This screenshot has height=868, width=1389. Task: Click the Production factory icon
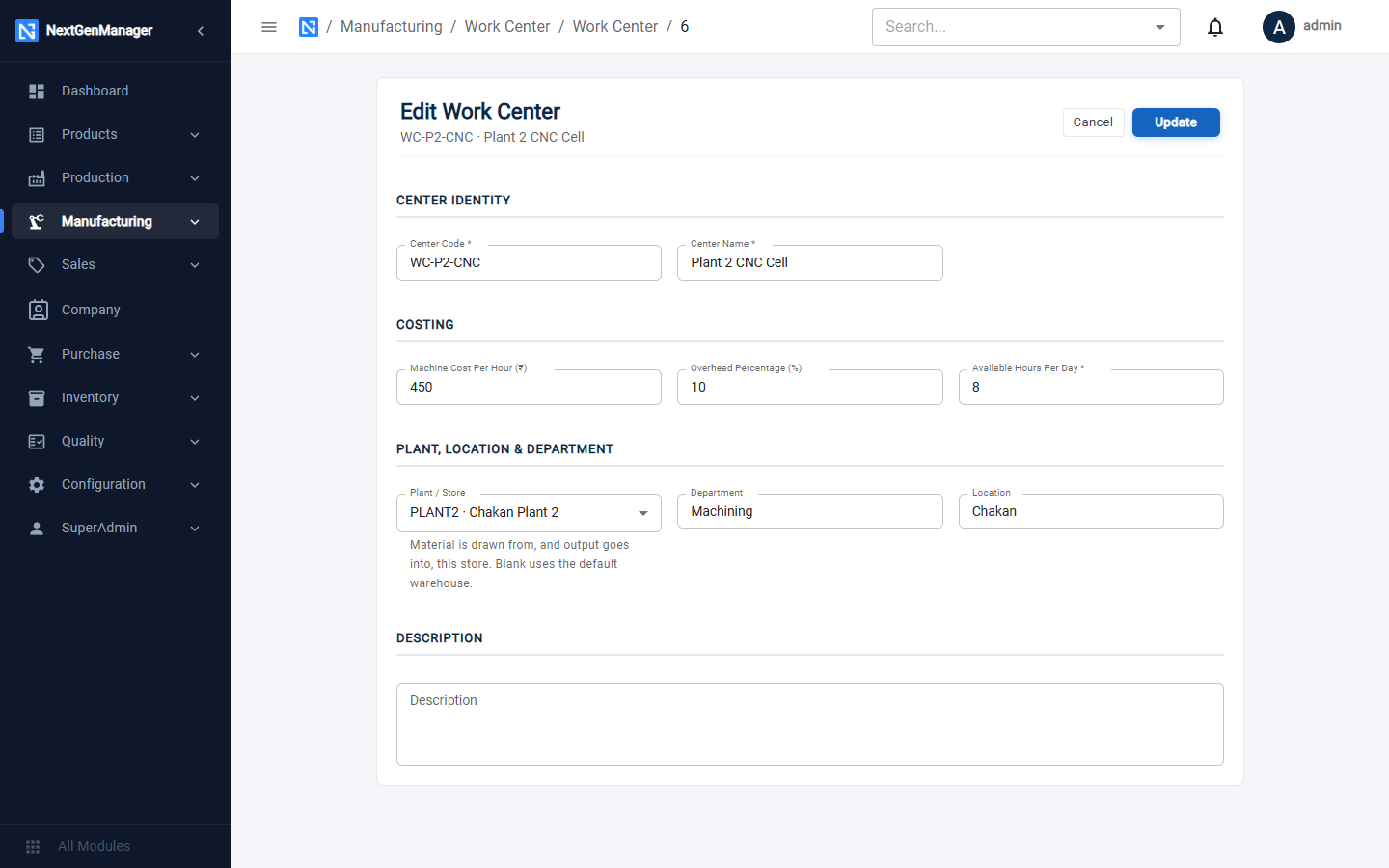(37, 178)
